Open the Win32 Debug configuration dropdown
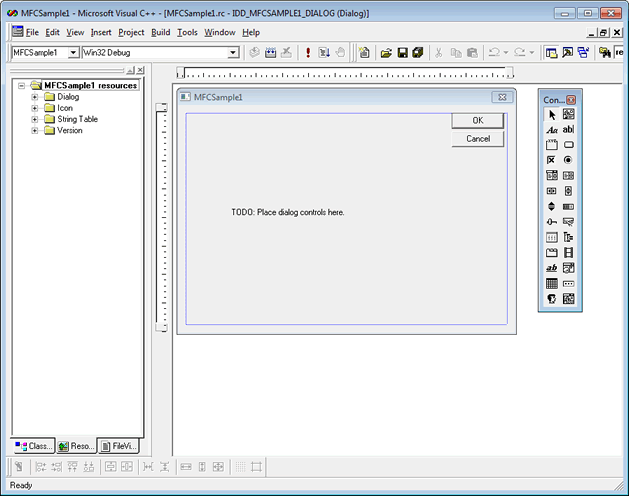Viewport: 629px width, 496px height. click(233, 52)
